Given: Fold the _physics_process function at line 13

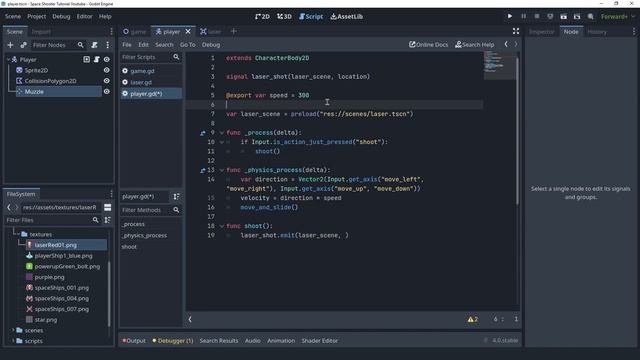Looking at the screenshot, I should [222, 170].
